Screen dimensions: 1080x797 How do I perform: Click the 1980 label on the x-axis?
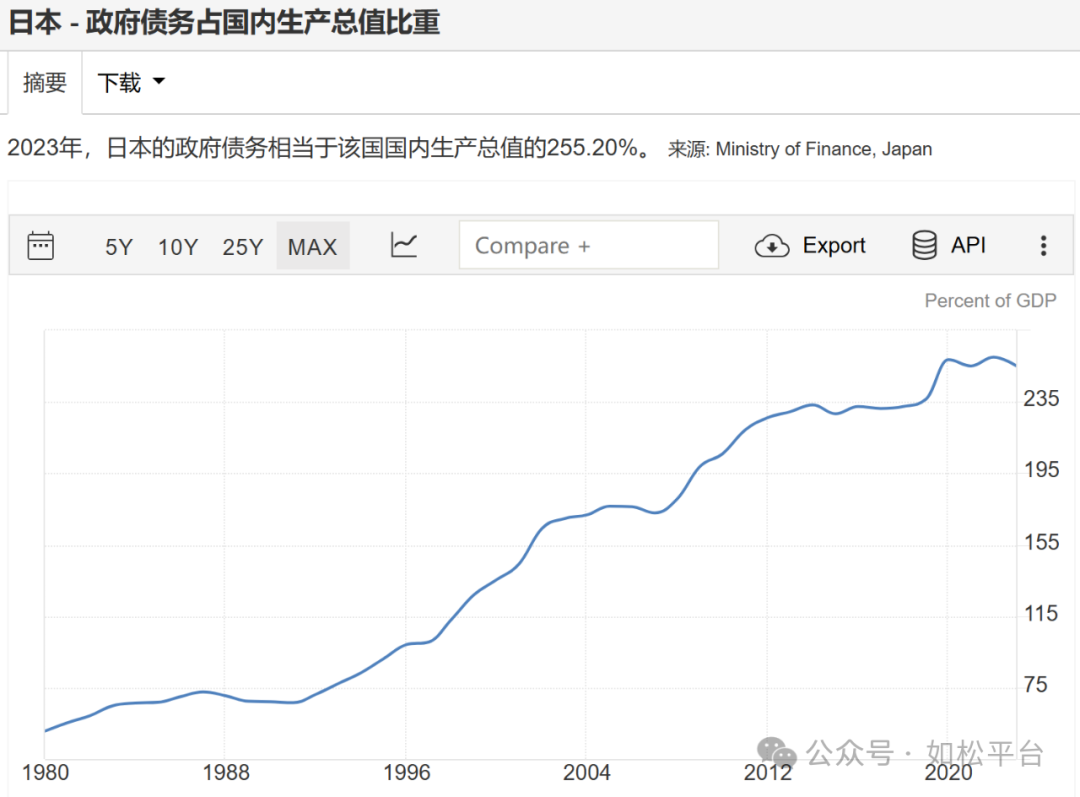coord(45,773)
